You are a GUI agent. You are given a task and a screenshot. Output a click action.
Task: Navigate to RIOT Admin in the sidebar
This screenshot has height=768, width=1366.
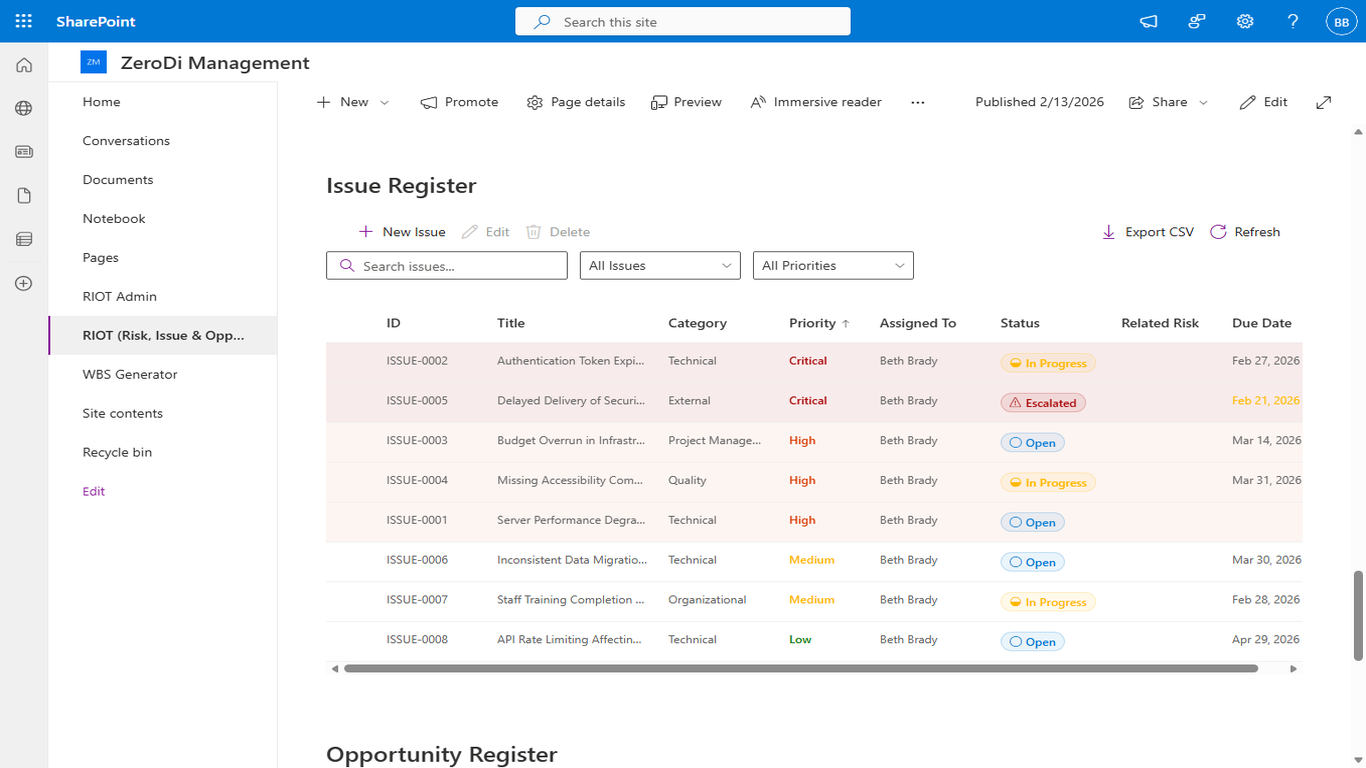point(119,296)
